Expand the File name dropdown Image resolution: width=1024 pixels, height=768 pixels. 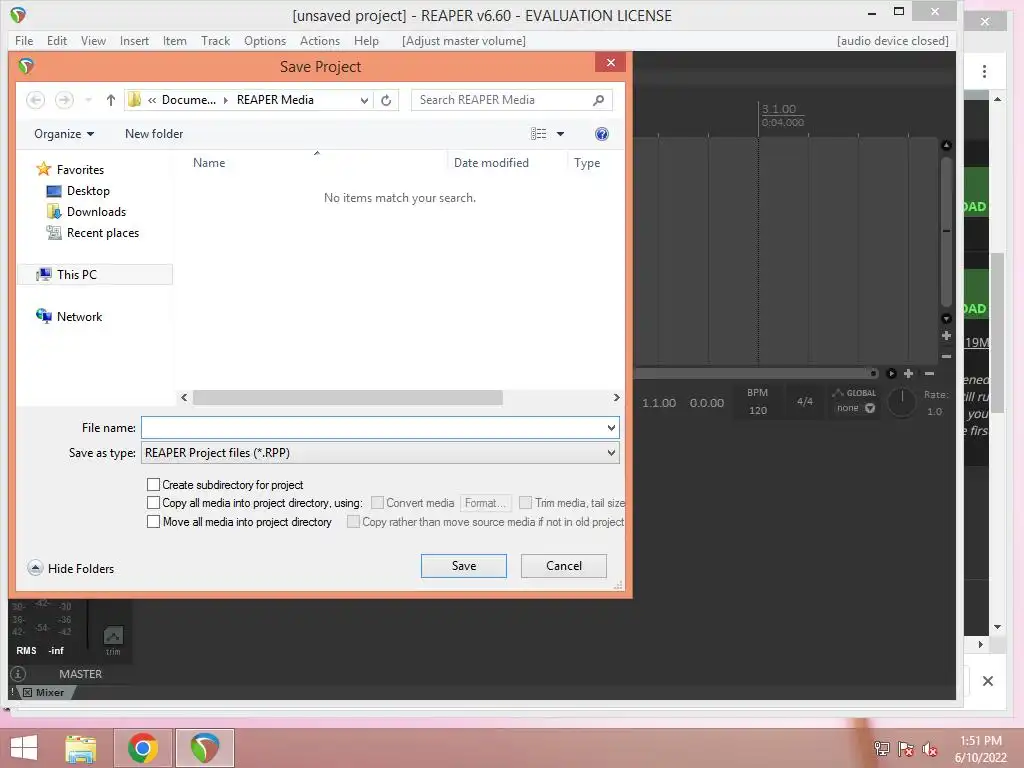(611, 428)
